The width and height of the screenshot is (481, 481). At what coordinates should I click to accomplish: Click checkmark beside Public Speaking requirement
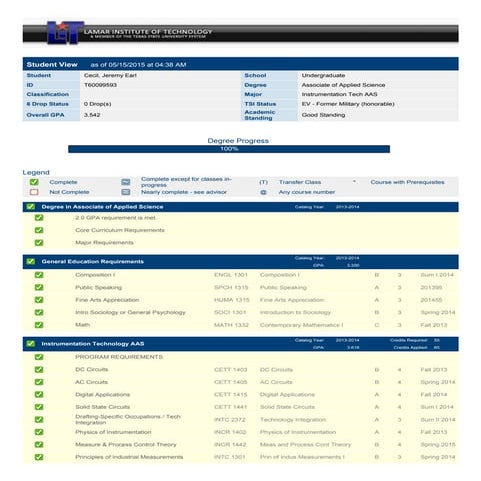(39, 287)
